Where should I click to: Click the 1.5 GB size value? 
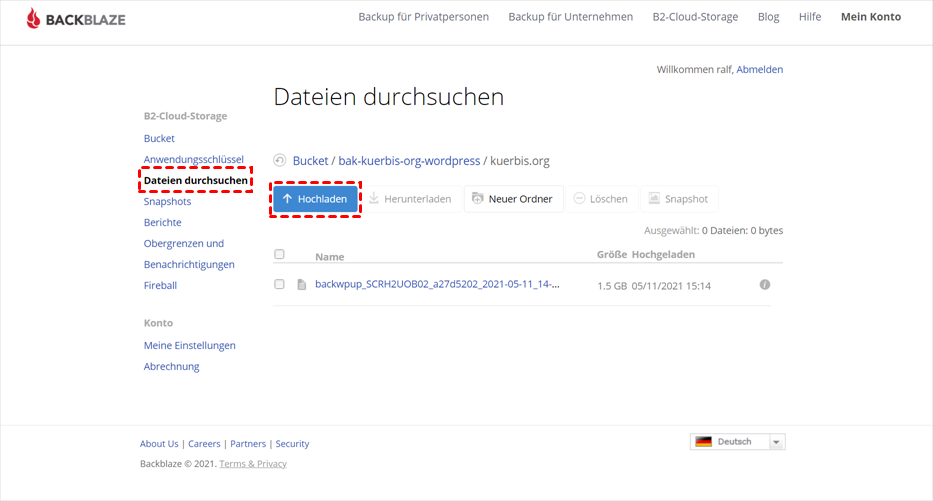click(612, 286)
